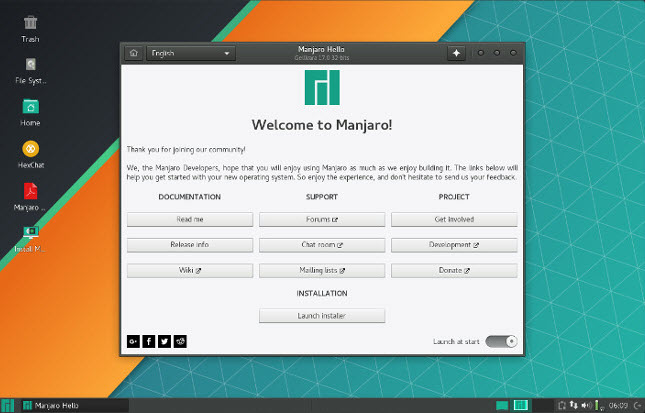Screen dimensions: 645x413
Task: Click the Get involved button
Action: (x=454, y=219)
